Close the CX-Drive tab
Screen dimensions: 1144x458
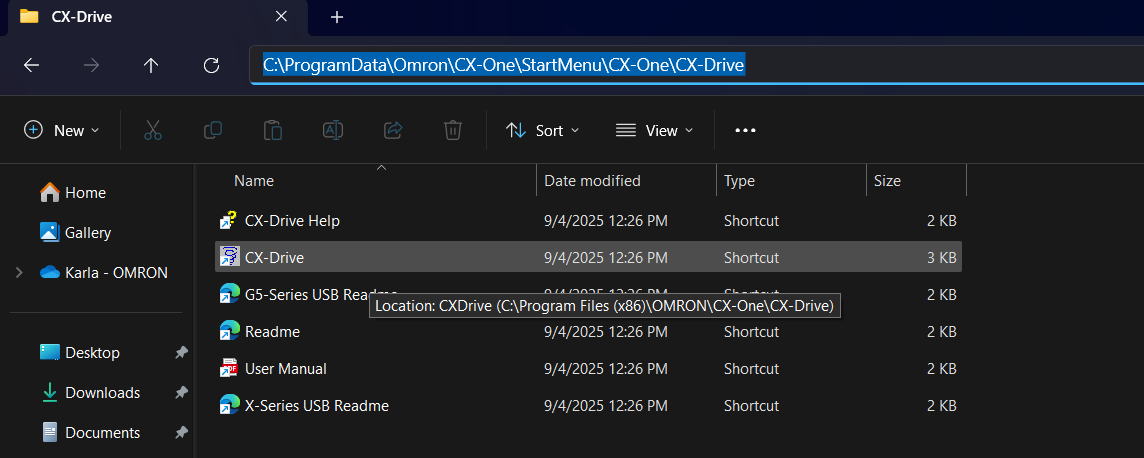click(281, 16)
